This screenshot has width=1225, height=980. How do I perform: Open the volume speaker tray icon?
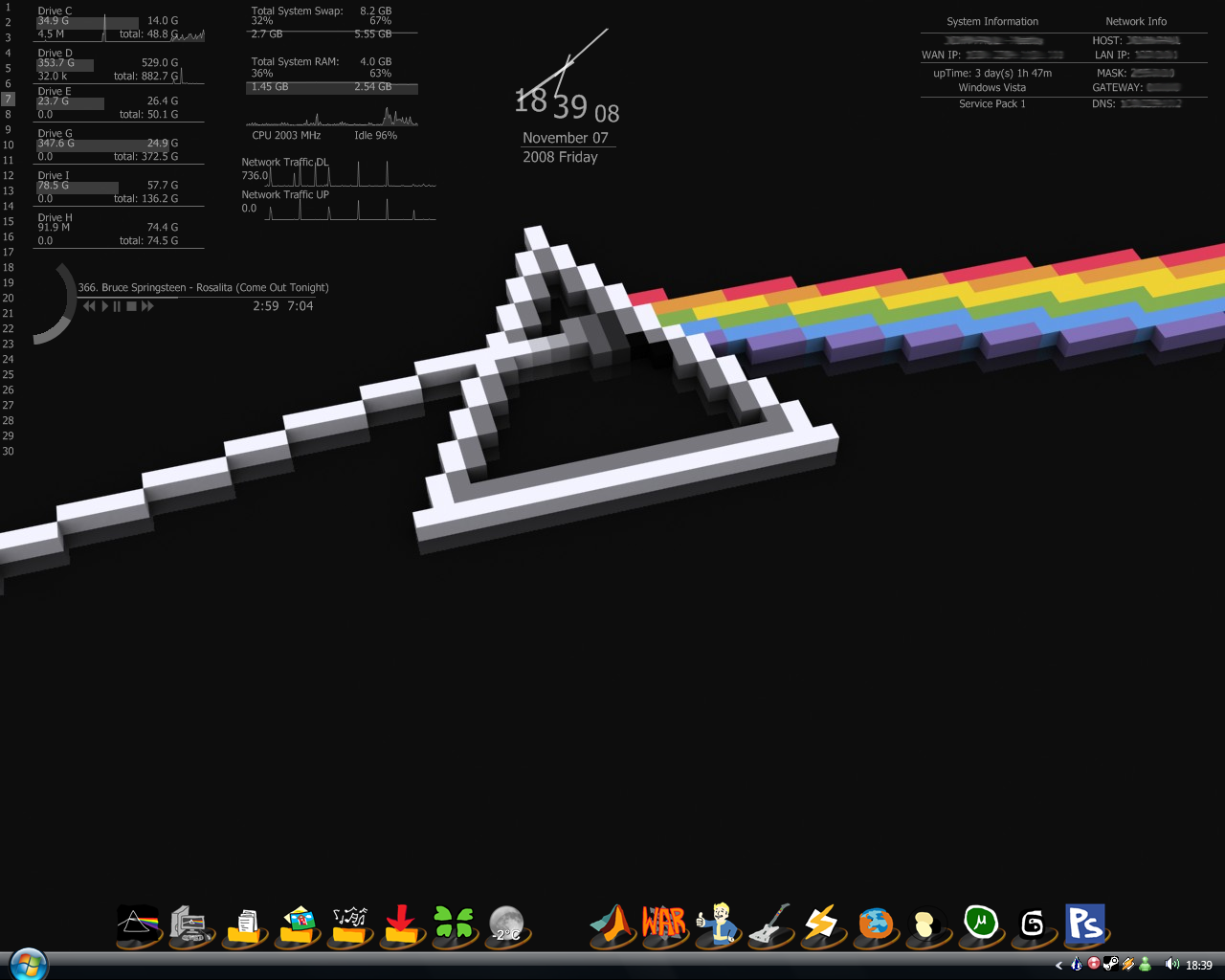(1171, 964)
